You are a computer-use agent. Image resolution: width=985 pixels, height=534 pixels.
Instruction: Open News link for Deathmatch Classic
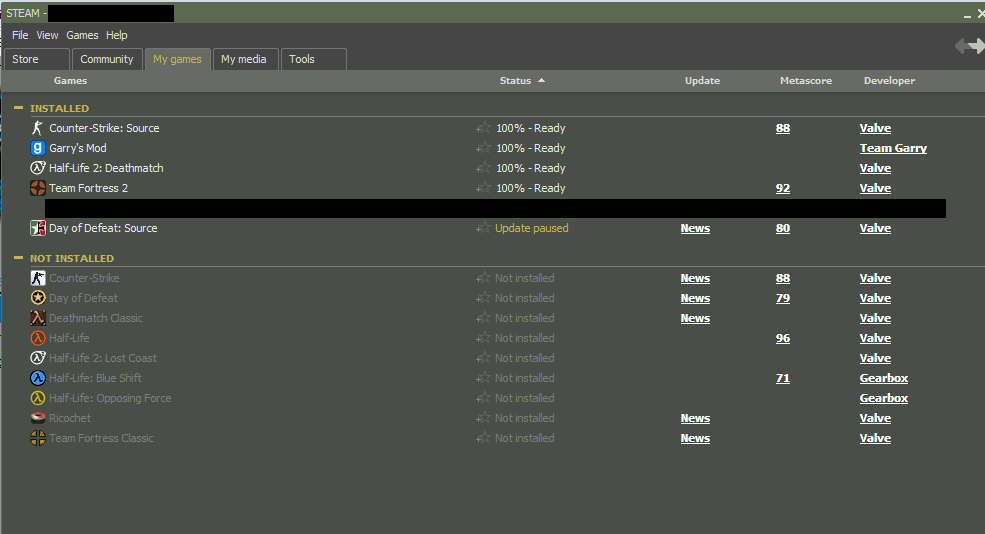point(695,319)
